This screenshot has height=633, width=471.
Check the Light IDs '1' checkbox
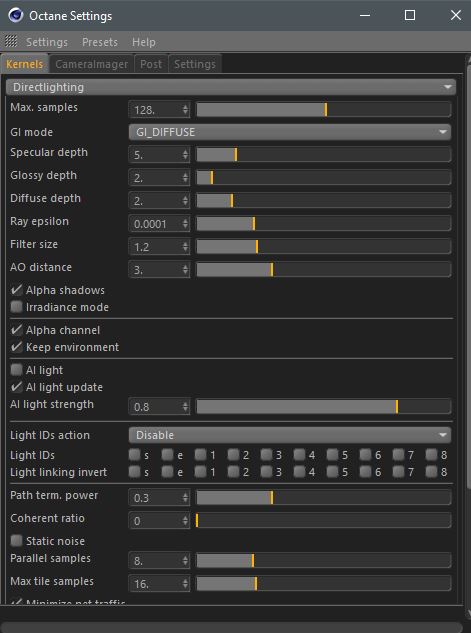(x=201, y=455)
